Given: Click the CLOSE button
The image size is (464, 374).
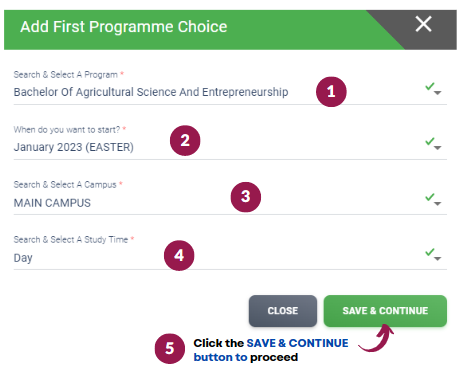Looking at the screenshot, I should 283,311.
